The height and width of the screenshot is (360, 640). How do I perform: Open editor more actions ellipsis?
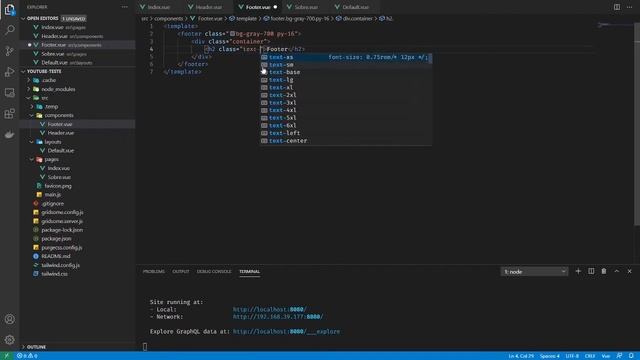coord(629,7)
